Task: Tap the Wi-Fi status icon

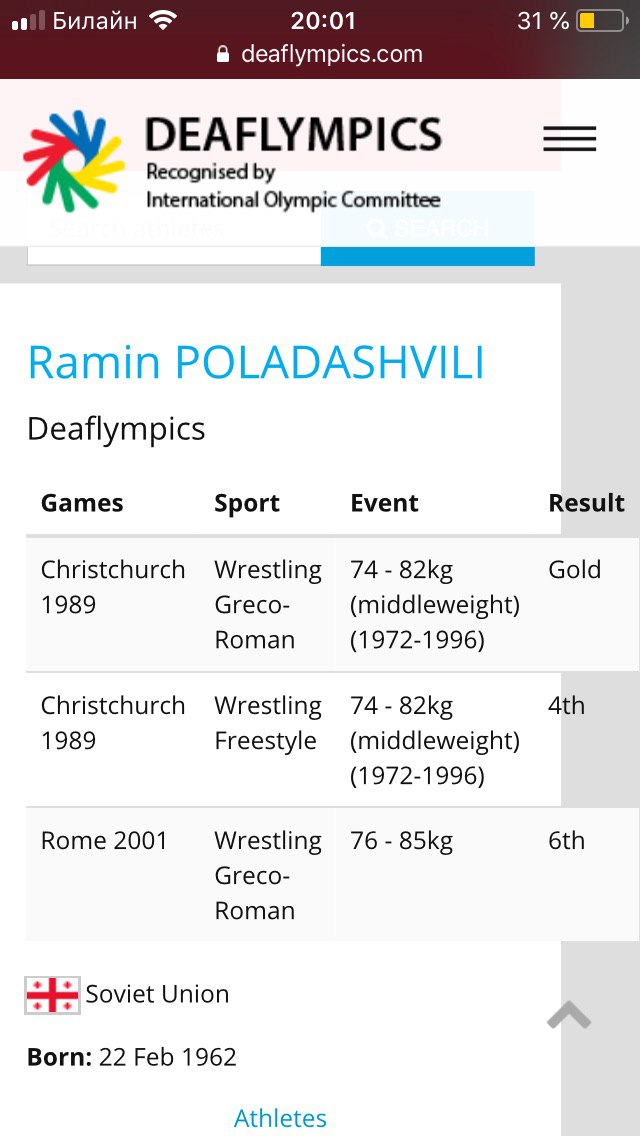Action: click(161, 20)
